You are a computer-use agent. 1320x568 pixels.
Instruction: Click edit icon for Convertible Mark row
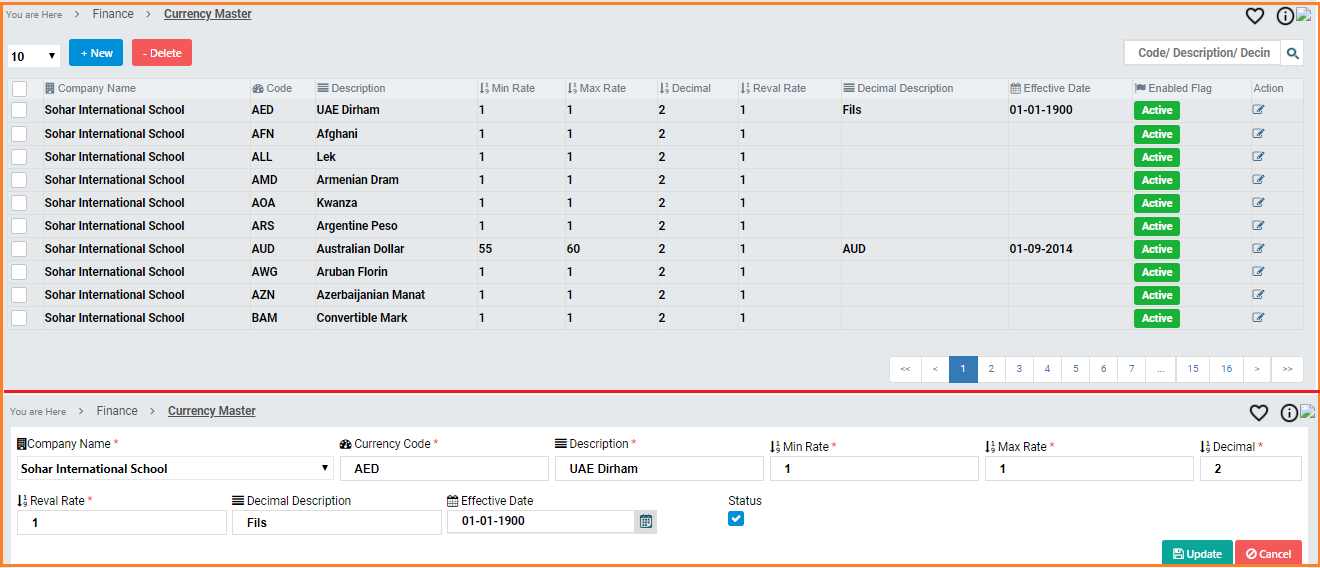[x=1259, y=318]
